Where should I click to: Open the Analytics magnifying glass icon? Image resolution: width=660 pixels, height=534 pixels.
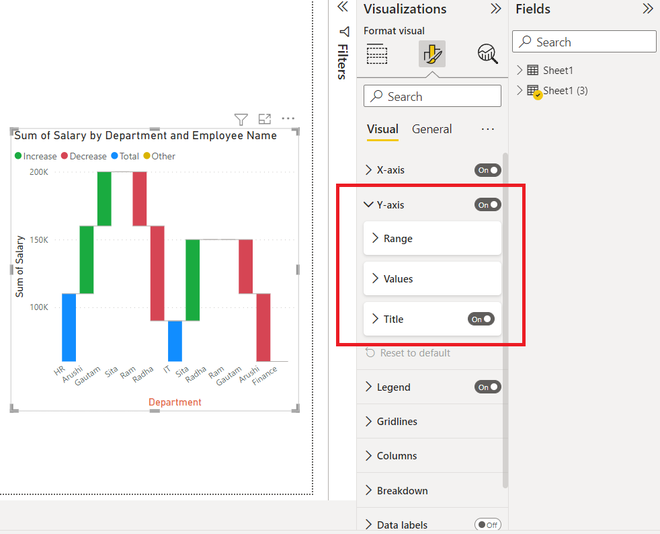pyautogui.click(x=487, y=54)
